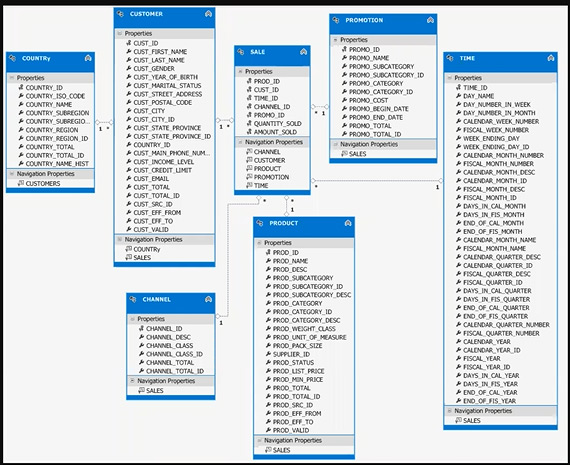This screenshot has height=465, width=570.
Task: Click the entity icon in the SALE header
Action: click(241, 52)
